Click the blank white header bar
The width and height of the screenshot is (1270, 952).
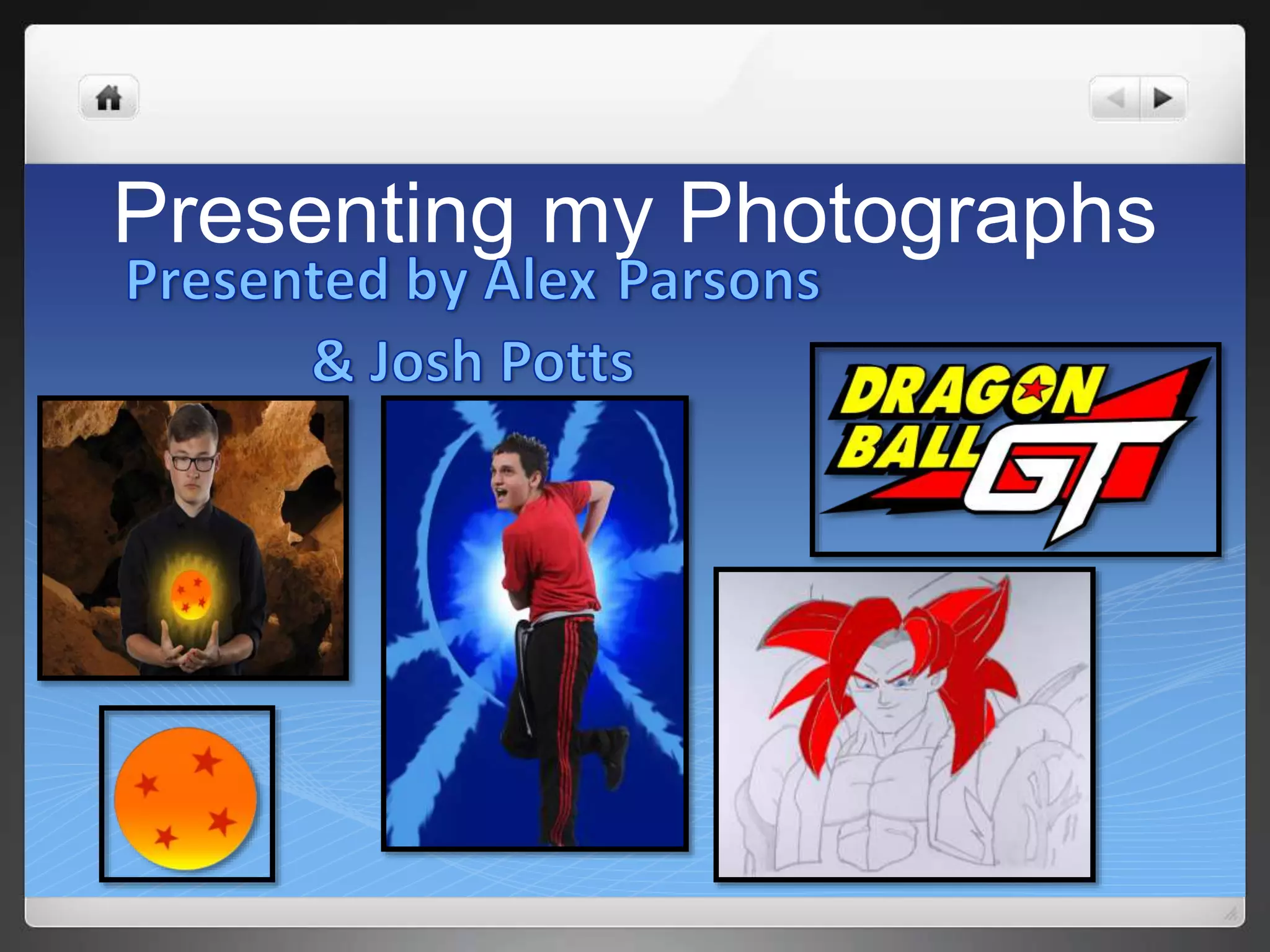point(620,99)
